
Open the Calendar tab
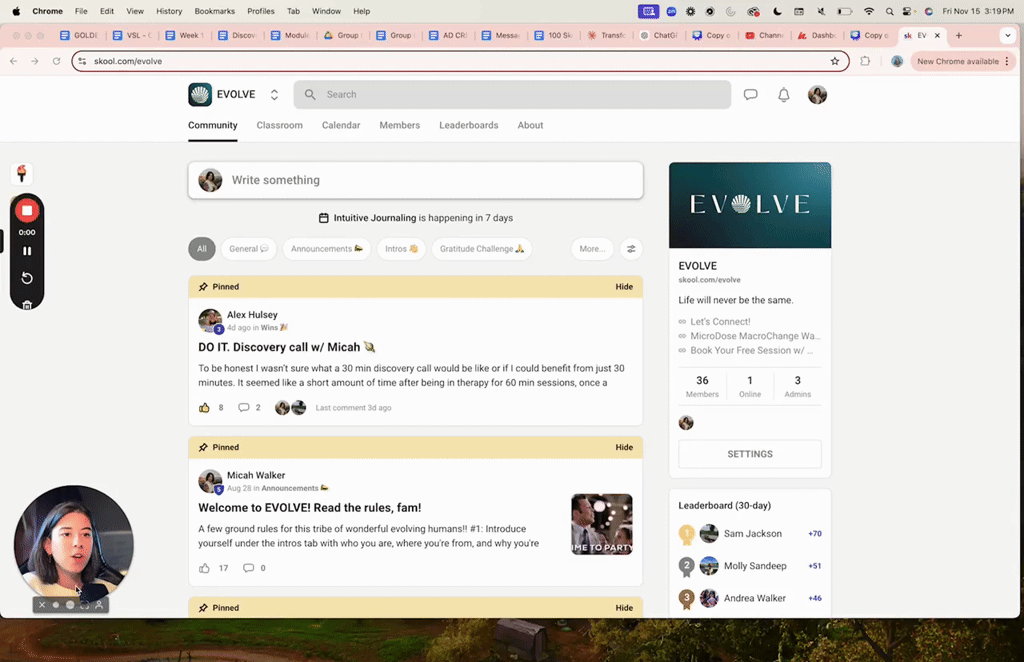341,125
